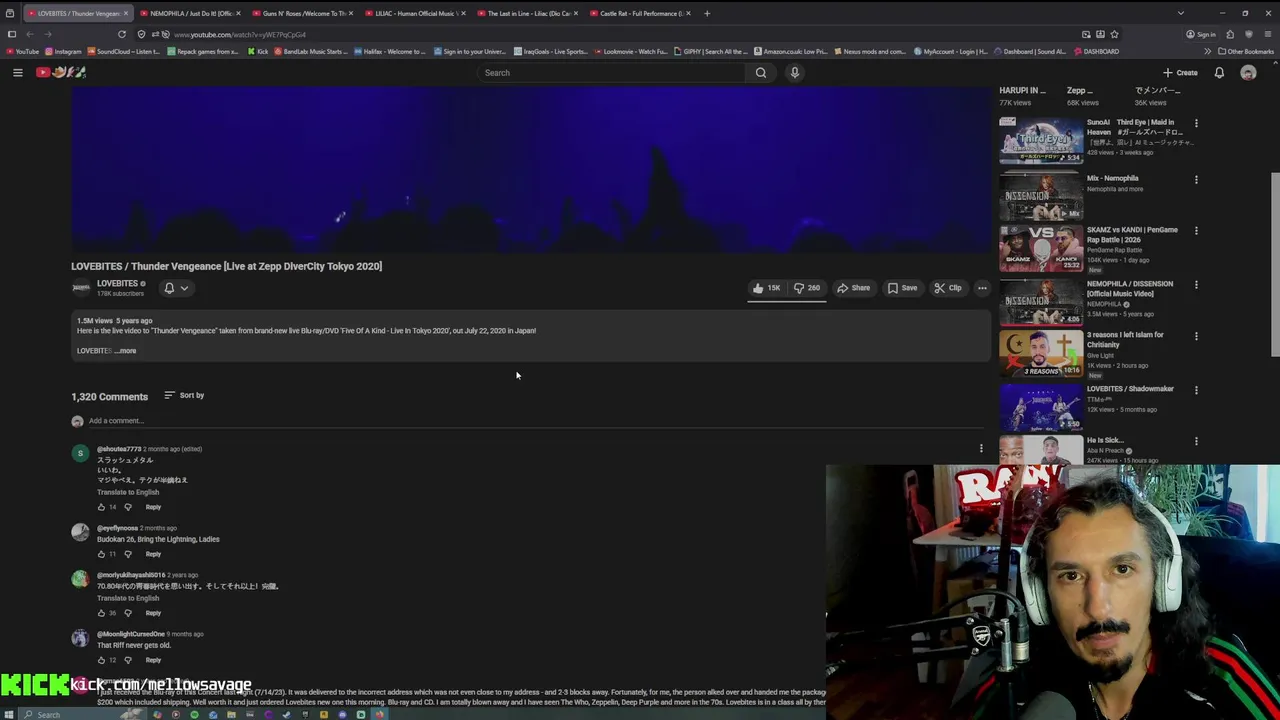Screen dimensions: 1280x720
Task: Like the 'That Riff never gets old' comment
Action: (101, 660)
